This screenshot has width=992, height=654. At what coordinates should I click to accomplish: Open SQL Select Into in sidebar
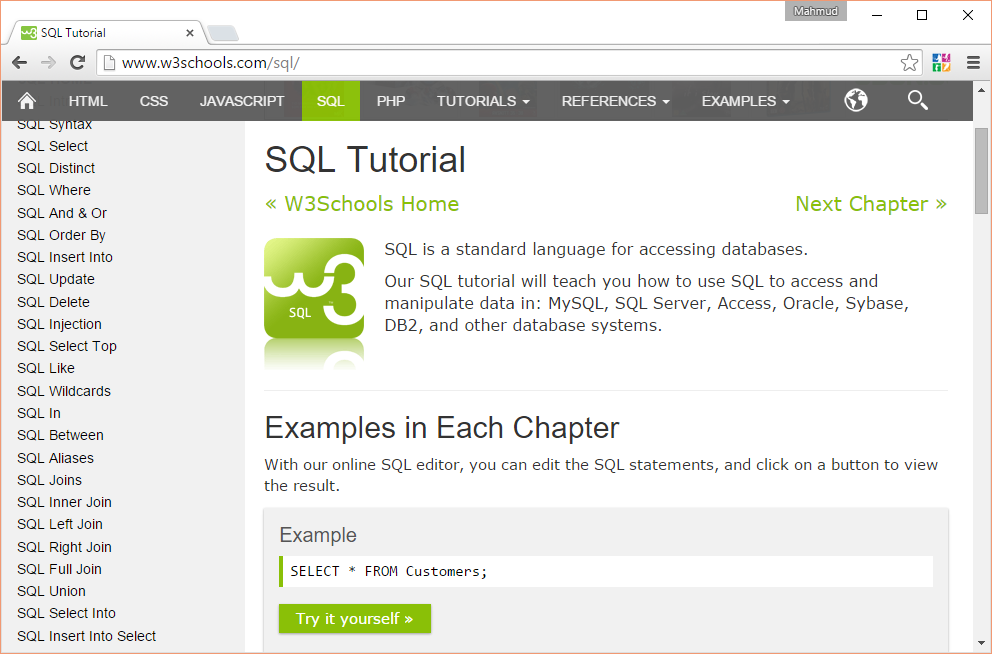(x=66, y=614)
